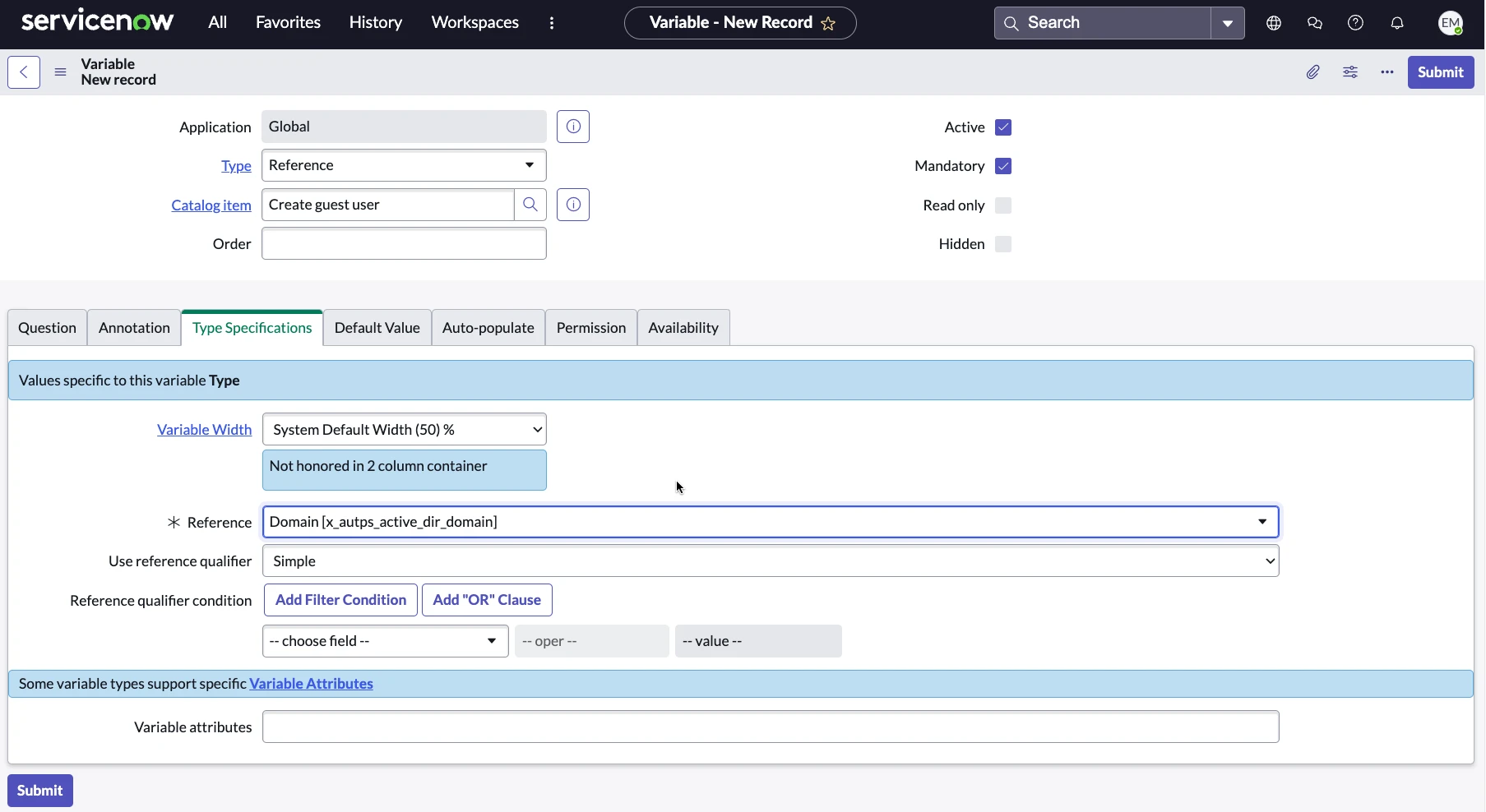Open the form context menu hamburger icon
The image size is (1486, 812).
pyautogui.click(x=60, y=72)
